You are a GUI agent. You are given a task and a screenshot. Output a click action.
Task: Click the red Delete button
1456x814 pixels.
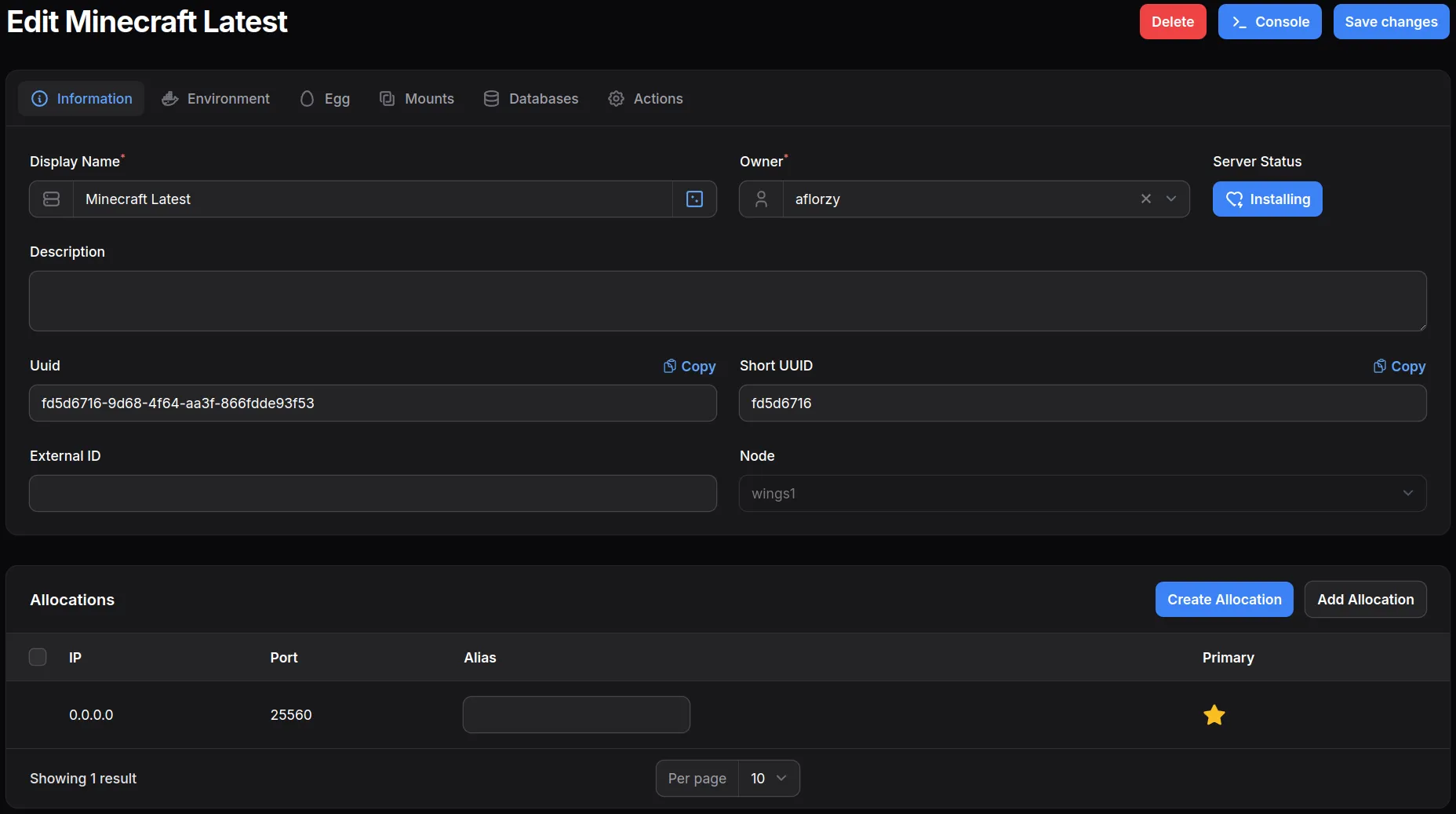[1172, 22]
